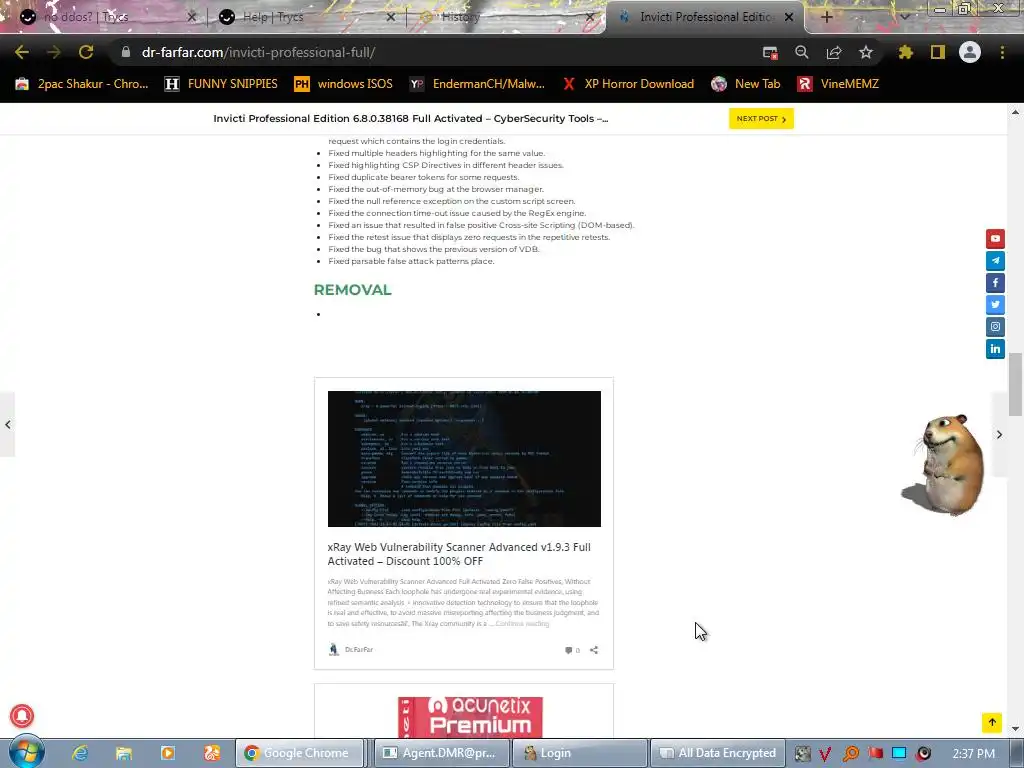Open the Acunetix Premium thumbnail
Image resolution: width=1024 pixels, height=768 pixels.
pyautogui.click(x=470, y=716)
